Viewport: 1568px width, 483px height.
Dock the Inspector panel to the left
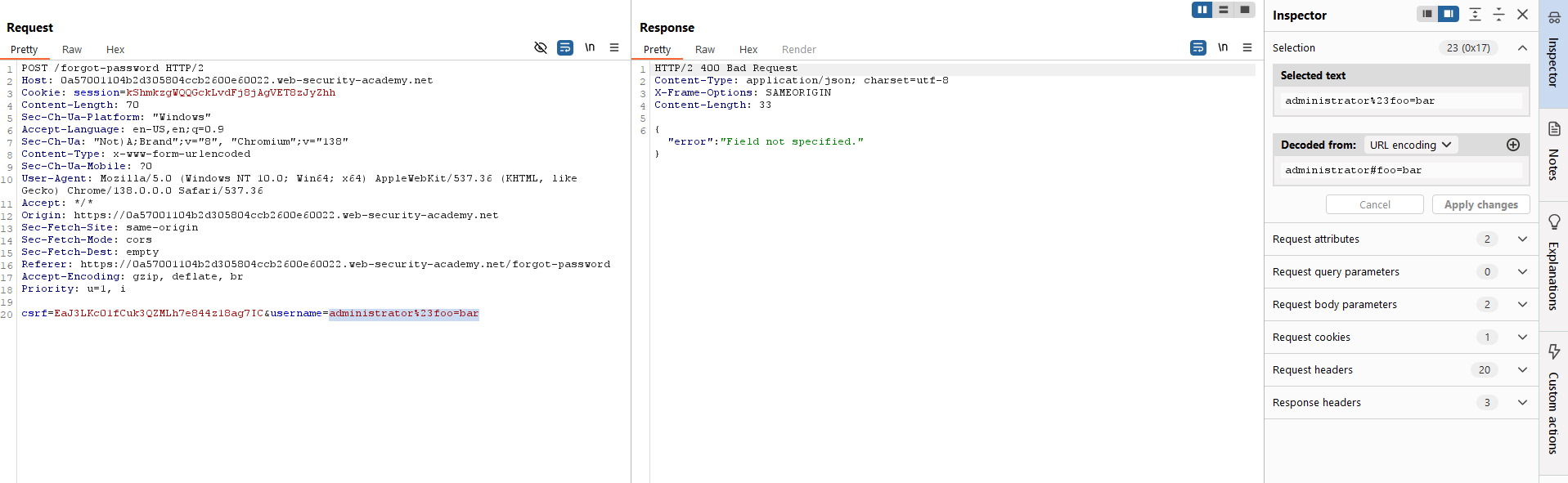1427,14
